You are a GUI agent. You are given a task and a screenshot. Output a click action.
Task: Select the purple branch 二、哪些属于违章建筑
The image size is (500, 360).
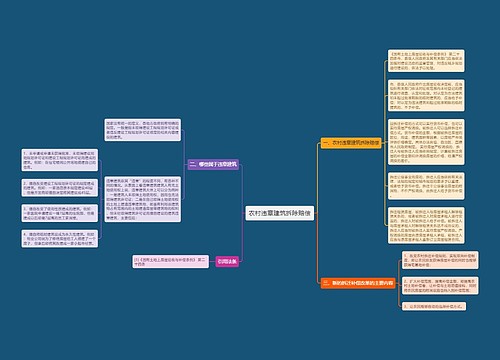click(213, 164)
